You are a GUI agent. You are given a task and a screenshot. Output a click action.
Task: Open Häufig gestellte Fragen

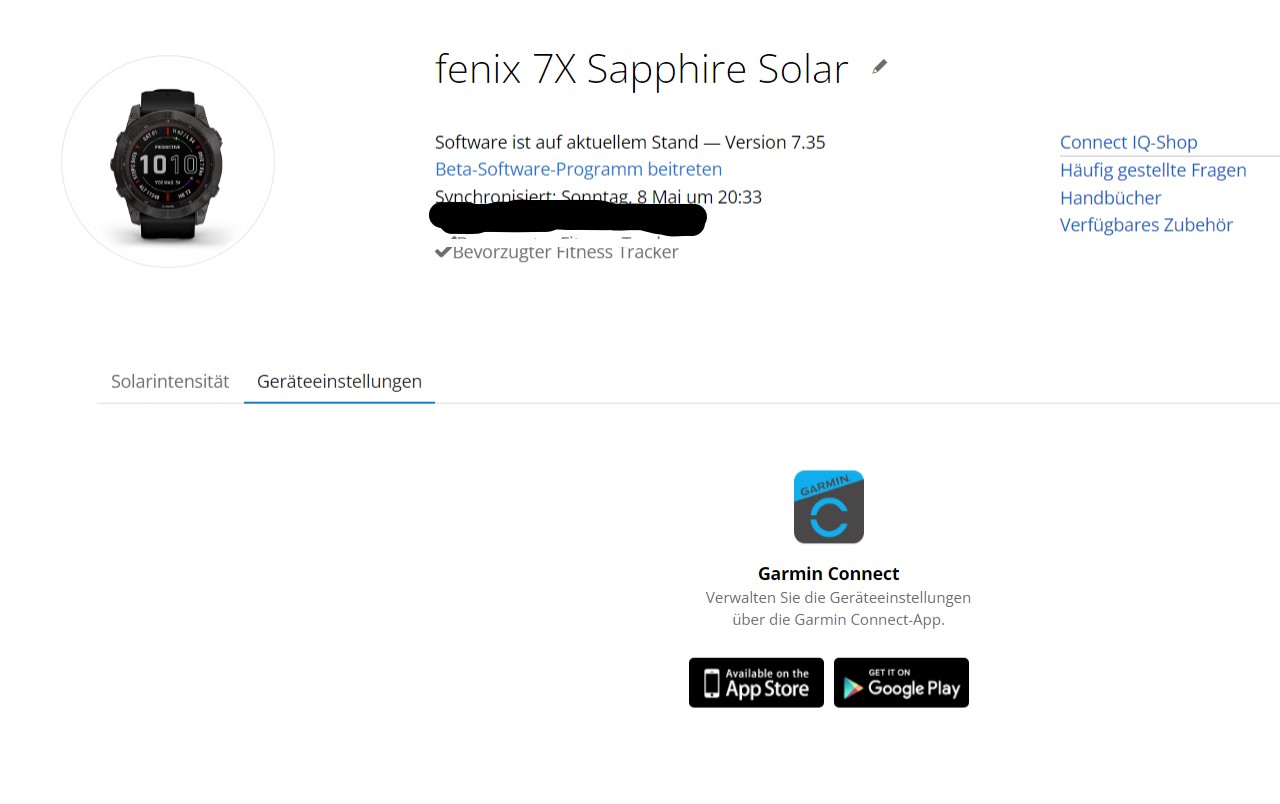[x=1153, y=170]
